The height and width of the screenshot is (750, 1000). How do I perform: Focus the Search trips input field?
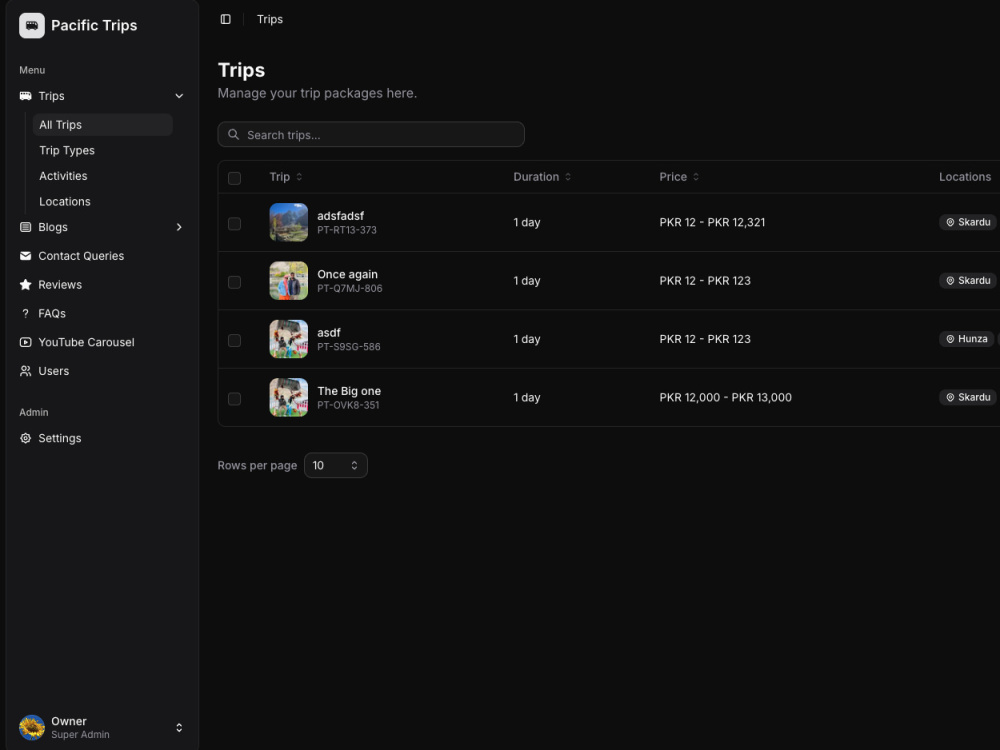pos(371,135)
